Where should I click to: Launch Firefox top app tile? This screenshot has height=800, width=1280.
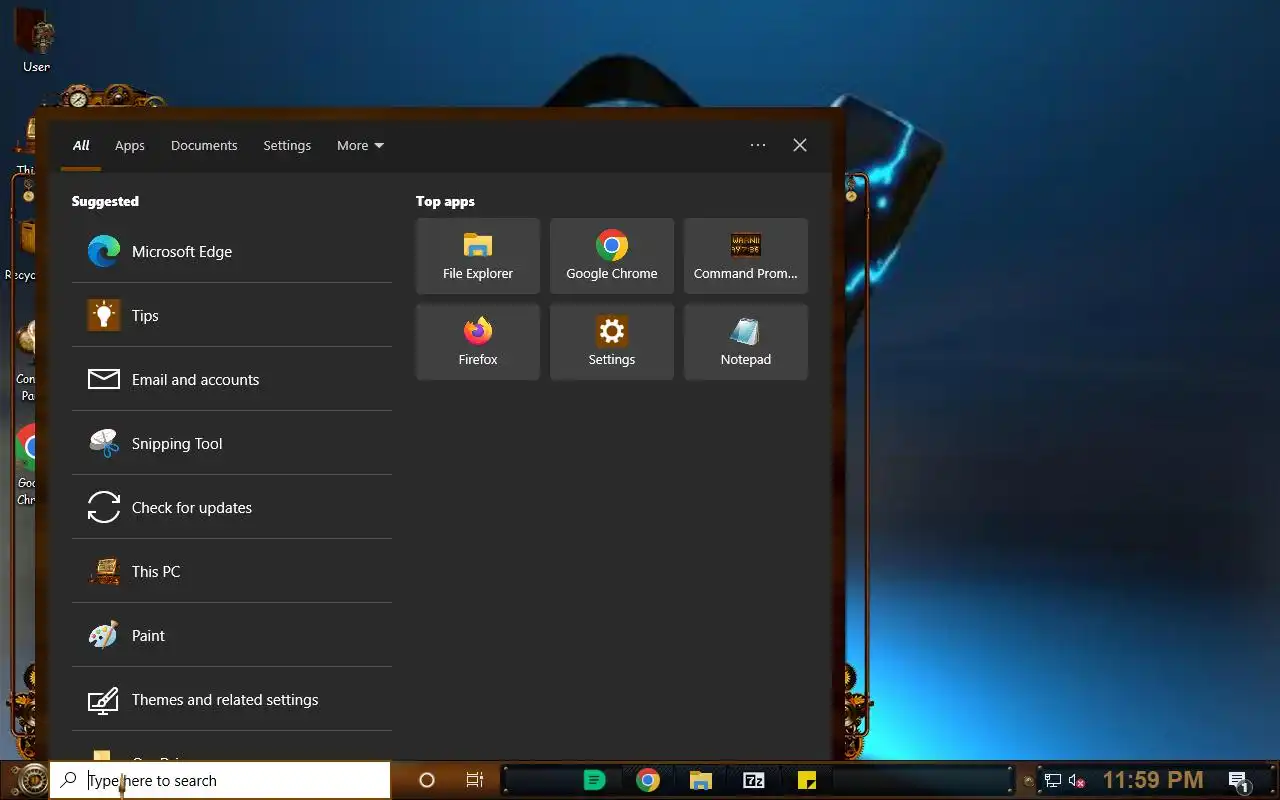[478, 342]
